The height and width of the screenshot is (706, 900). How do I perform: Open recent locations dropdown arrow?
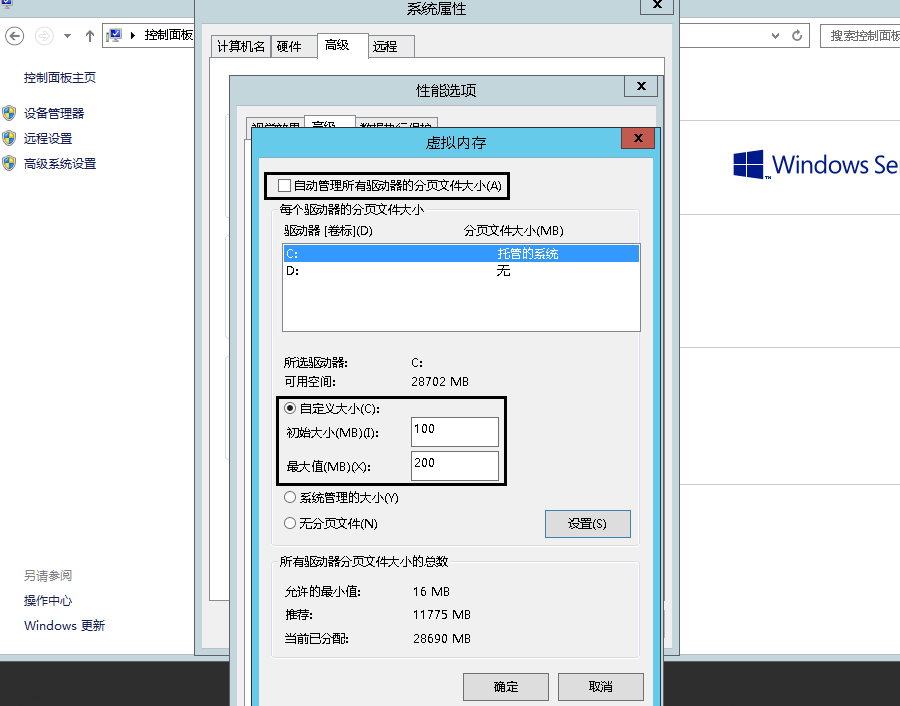67,36
